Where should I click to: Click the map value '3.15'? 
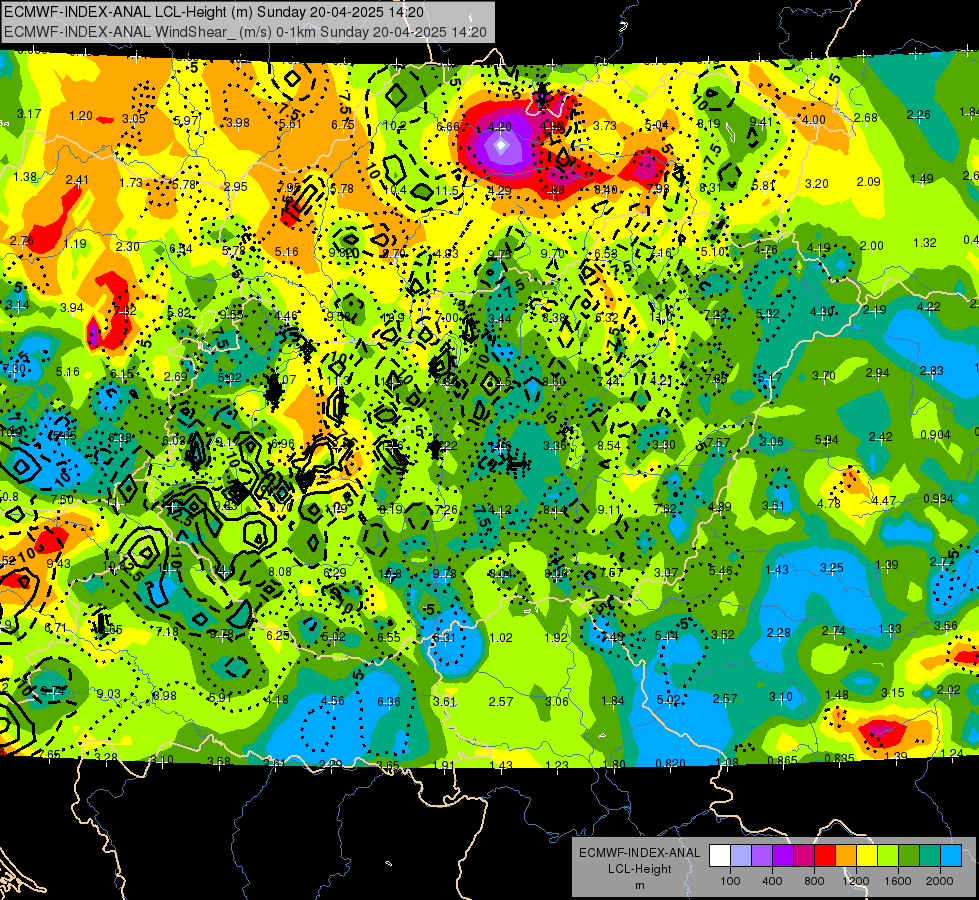point(893,693)
